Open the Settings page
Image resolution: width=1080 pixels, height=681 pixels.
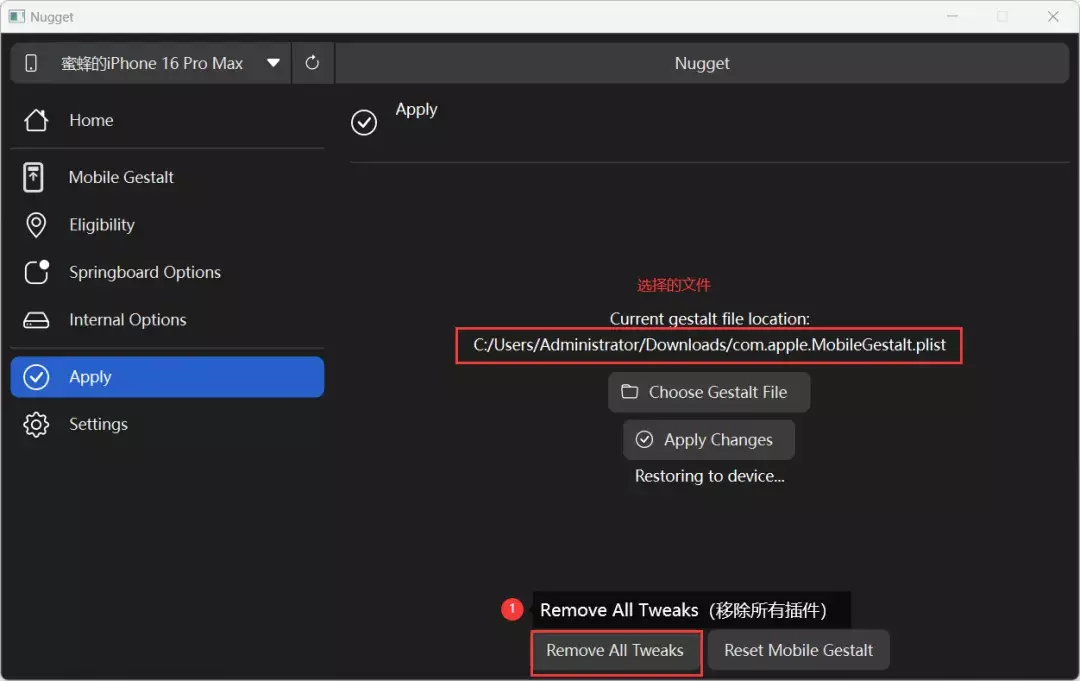[x=167, y=424]
